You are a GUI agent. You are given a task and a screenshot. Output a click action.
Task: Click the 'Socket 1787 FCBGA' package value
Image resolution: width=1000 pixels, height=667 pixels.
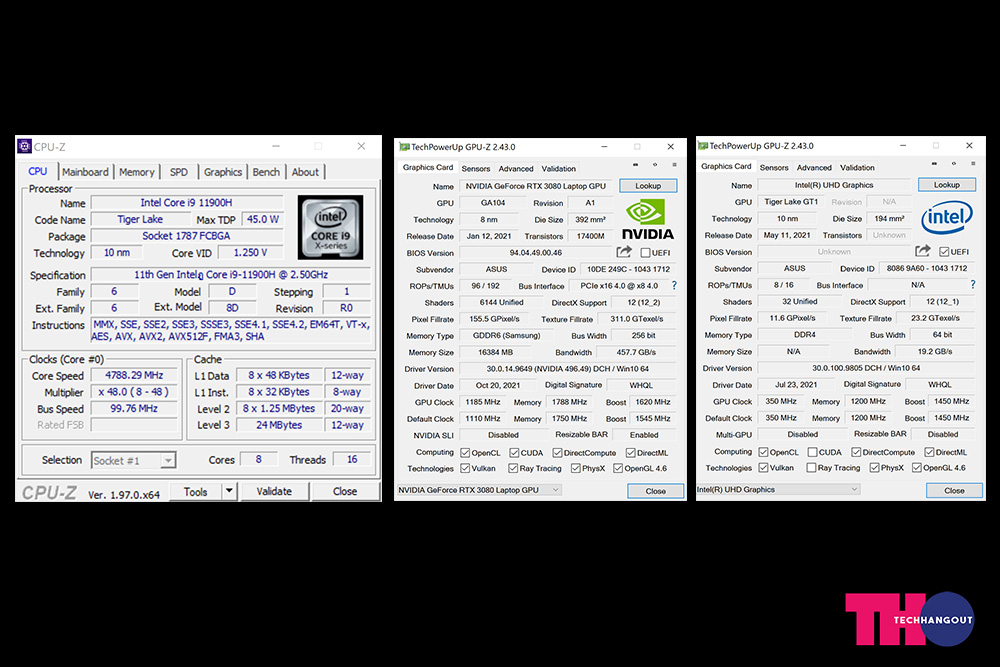[x=187, y=236]
